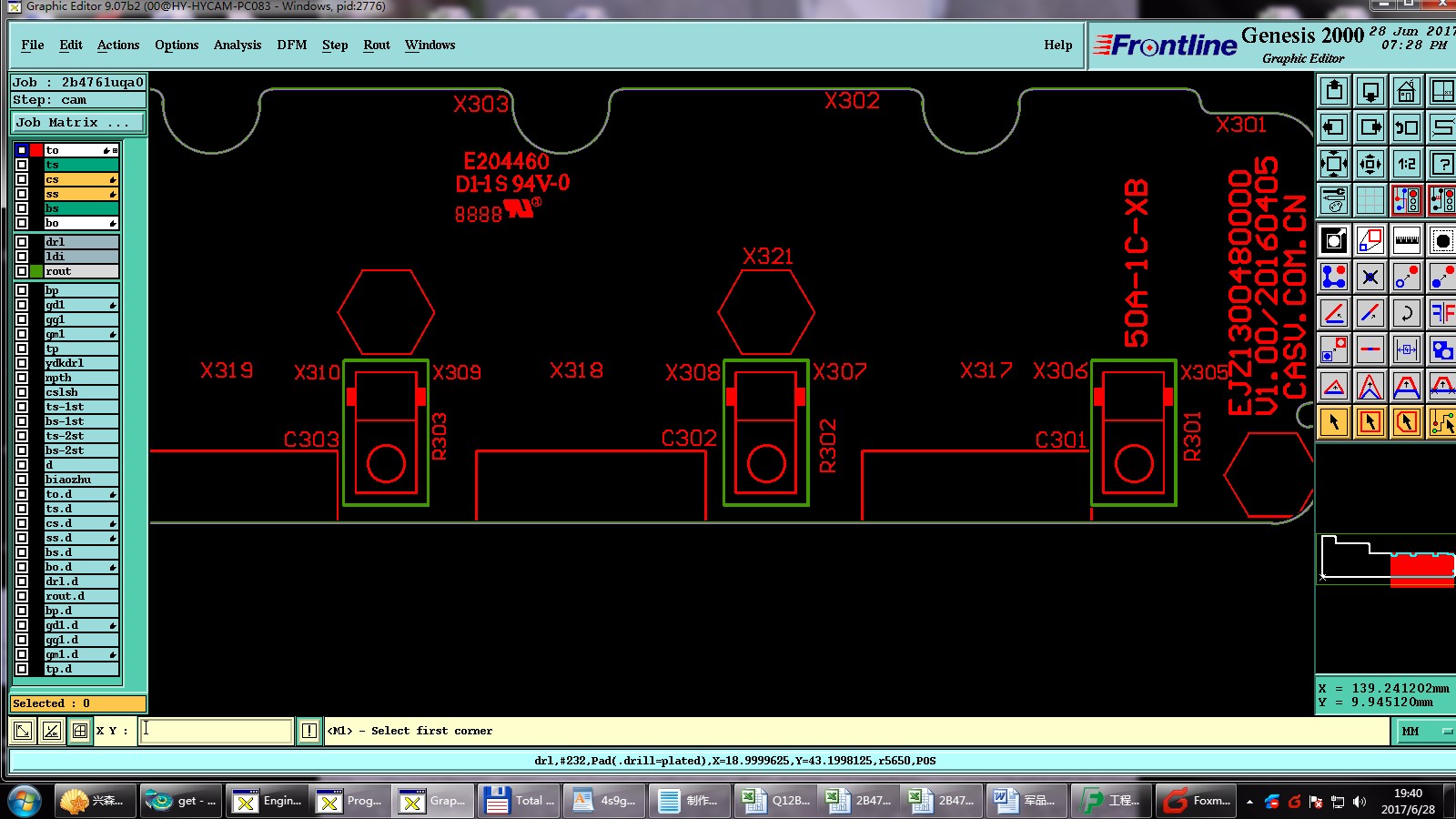Expand the DFM menu
Viewport: 1456px width, 819px height.
[291, 45]
